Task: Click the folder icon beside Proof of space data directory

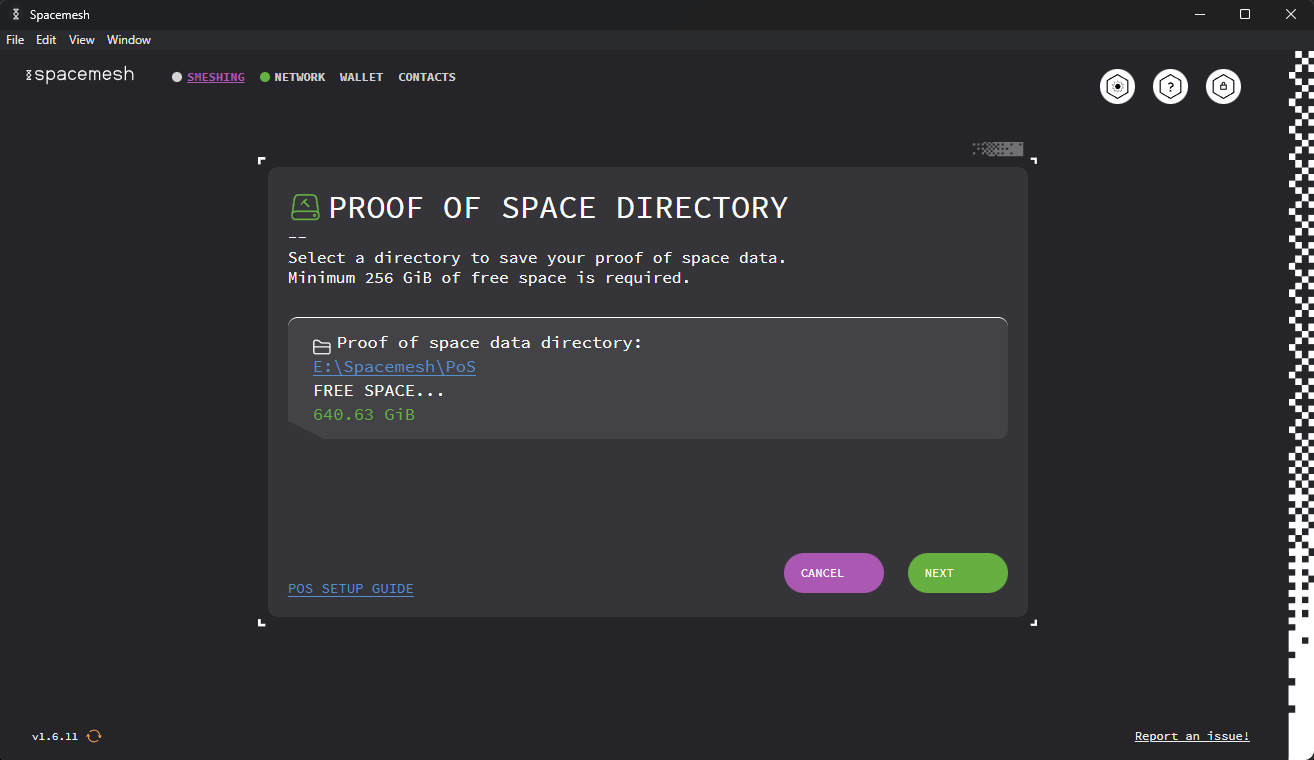Action: point(322,346)
